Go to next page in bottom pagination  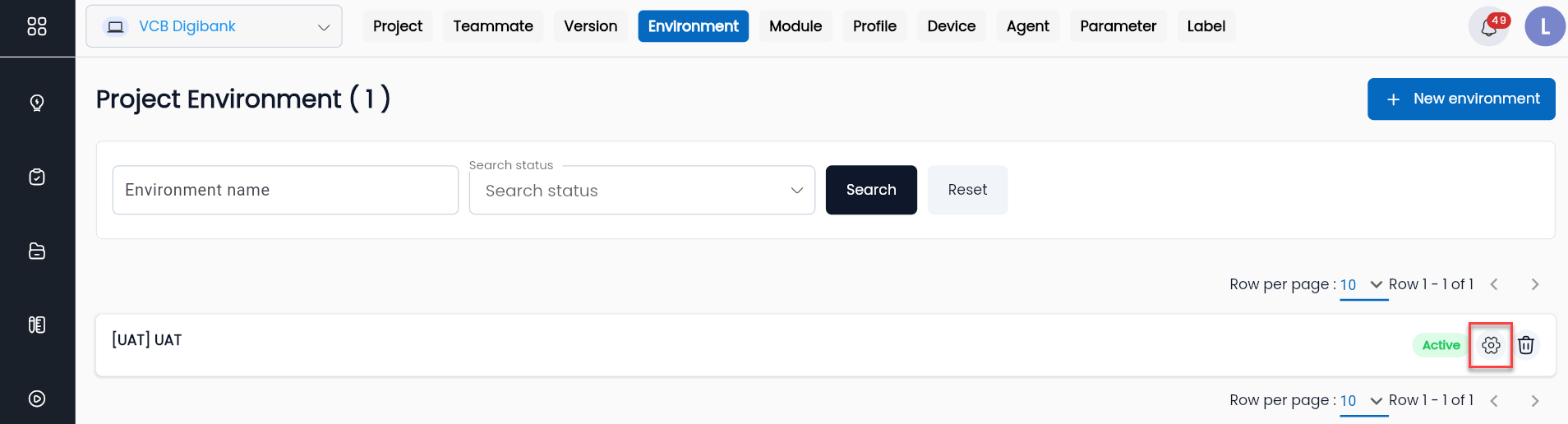(x=1534, y=401)
